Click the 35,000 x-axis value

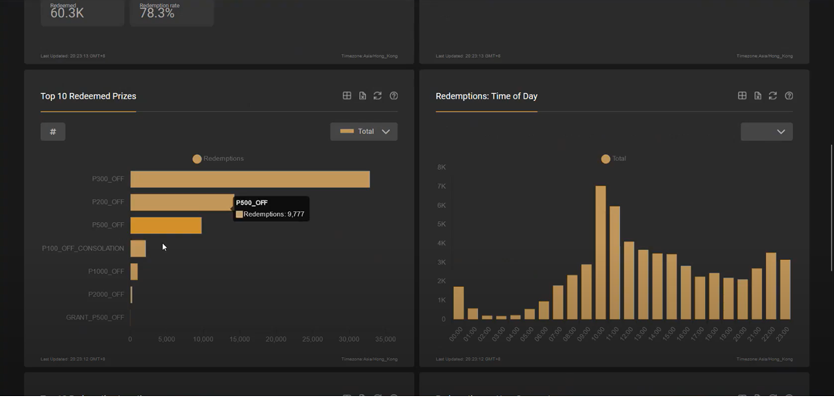tap(385, 339)
